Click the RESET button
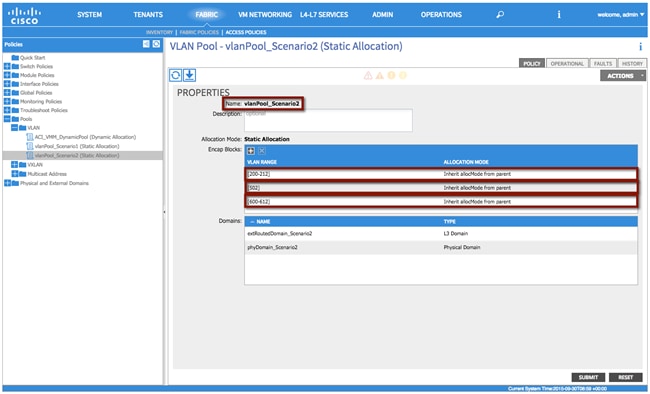650x394 pixels. (x=626, y=377)
